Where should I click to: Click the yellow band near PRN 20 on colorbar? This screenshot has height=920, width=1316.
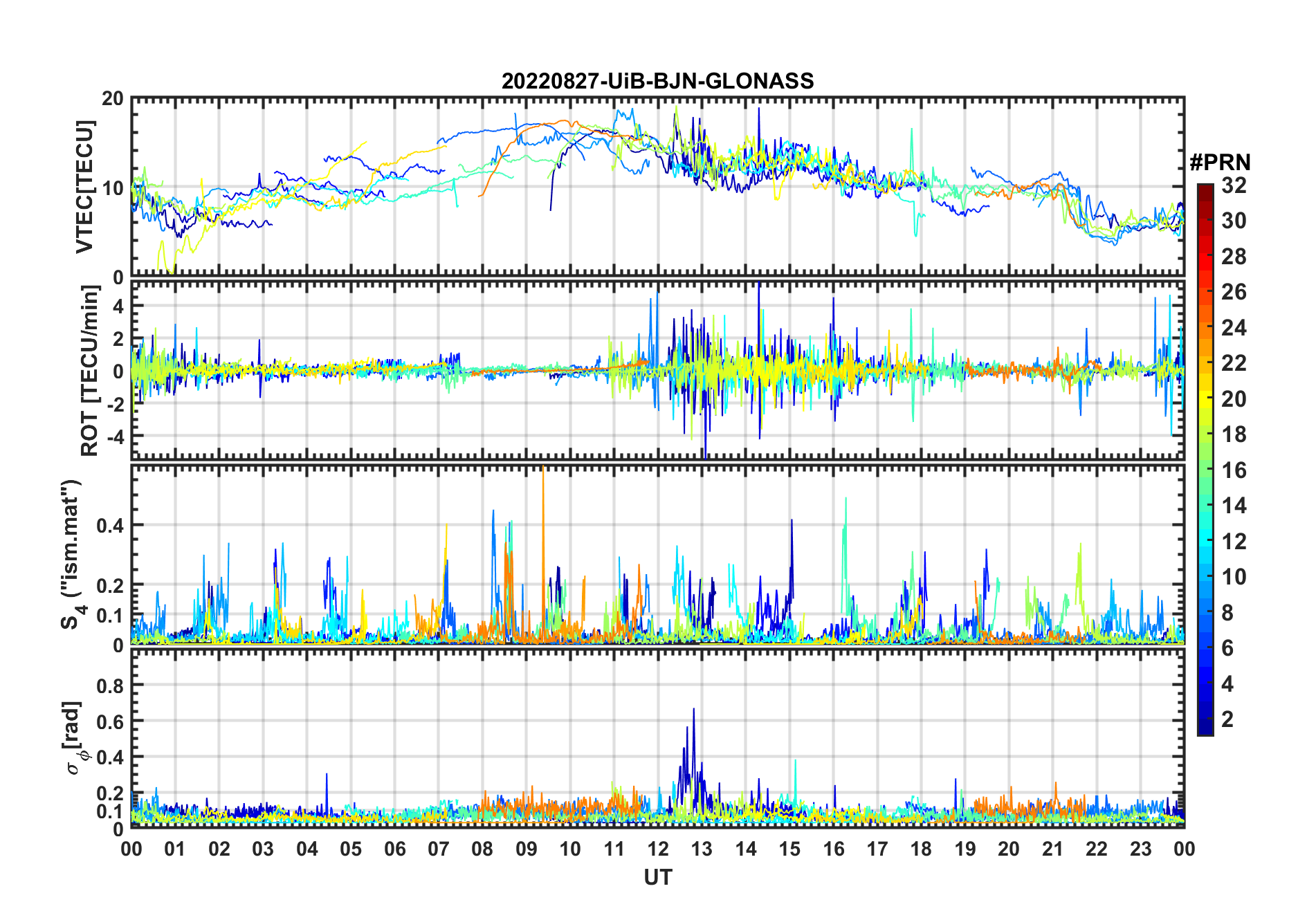[x=1205, y=398]
